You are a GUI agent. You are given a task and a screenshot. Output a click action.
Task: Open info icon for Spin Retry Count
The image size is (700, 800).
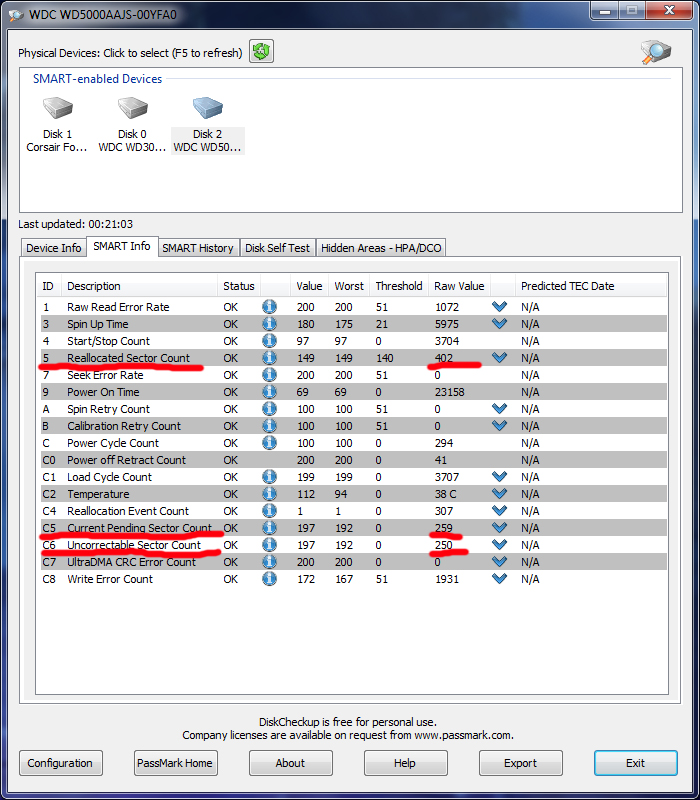tap(269, 409)
